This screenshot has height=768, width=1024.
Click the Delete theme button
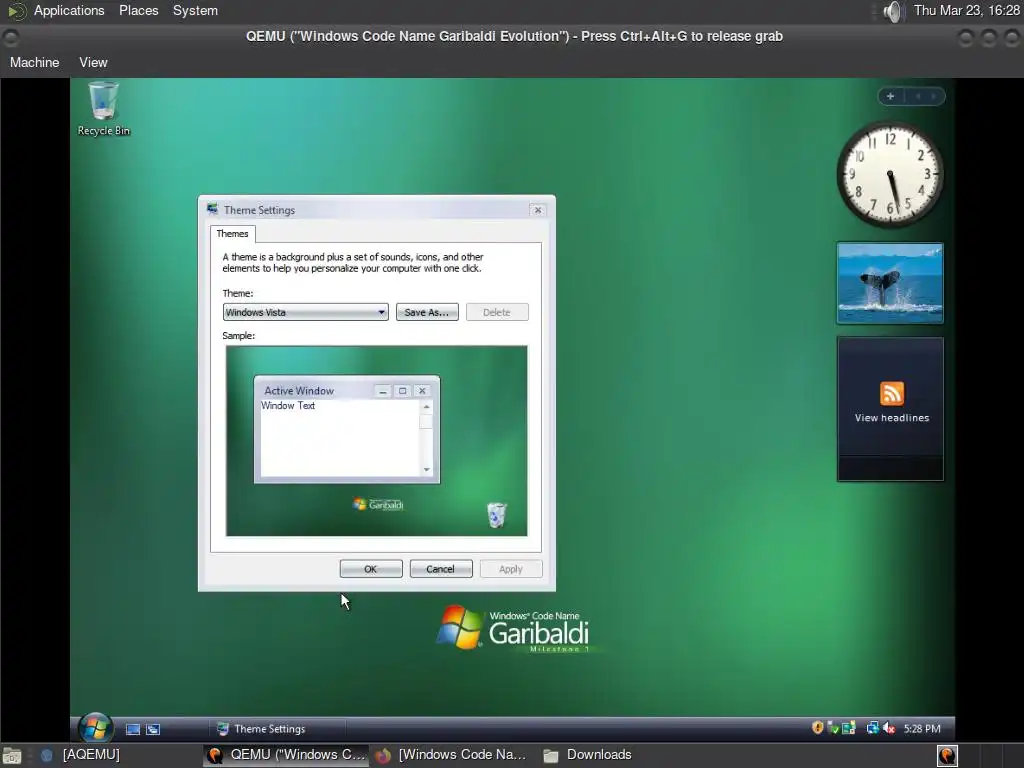point(497,312)
